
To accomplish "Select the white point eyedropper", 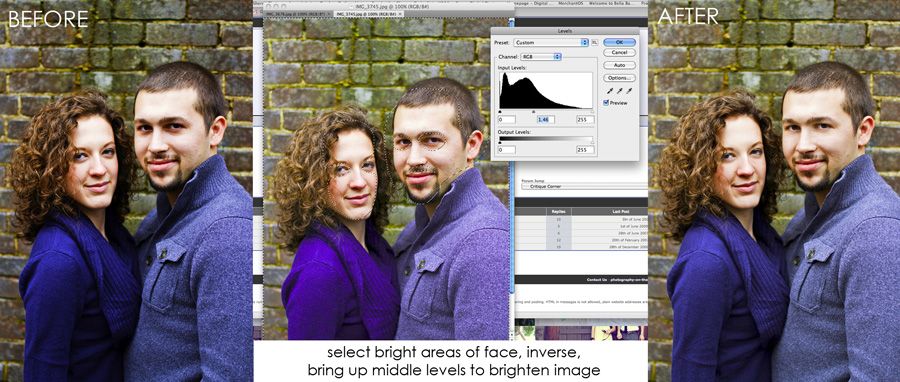I will pyautogui.click(x=629, y=91).
